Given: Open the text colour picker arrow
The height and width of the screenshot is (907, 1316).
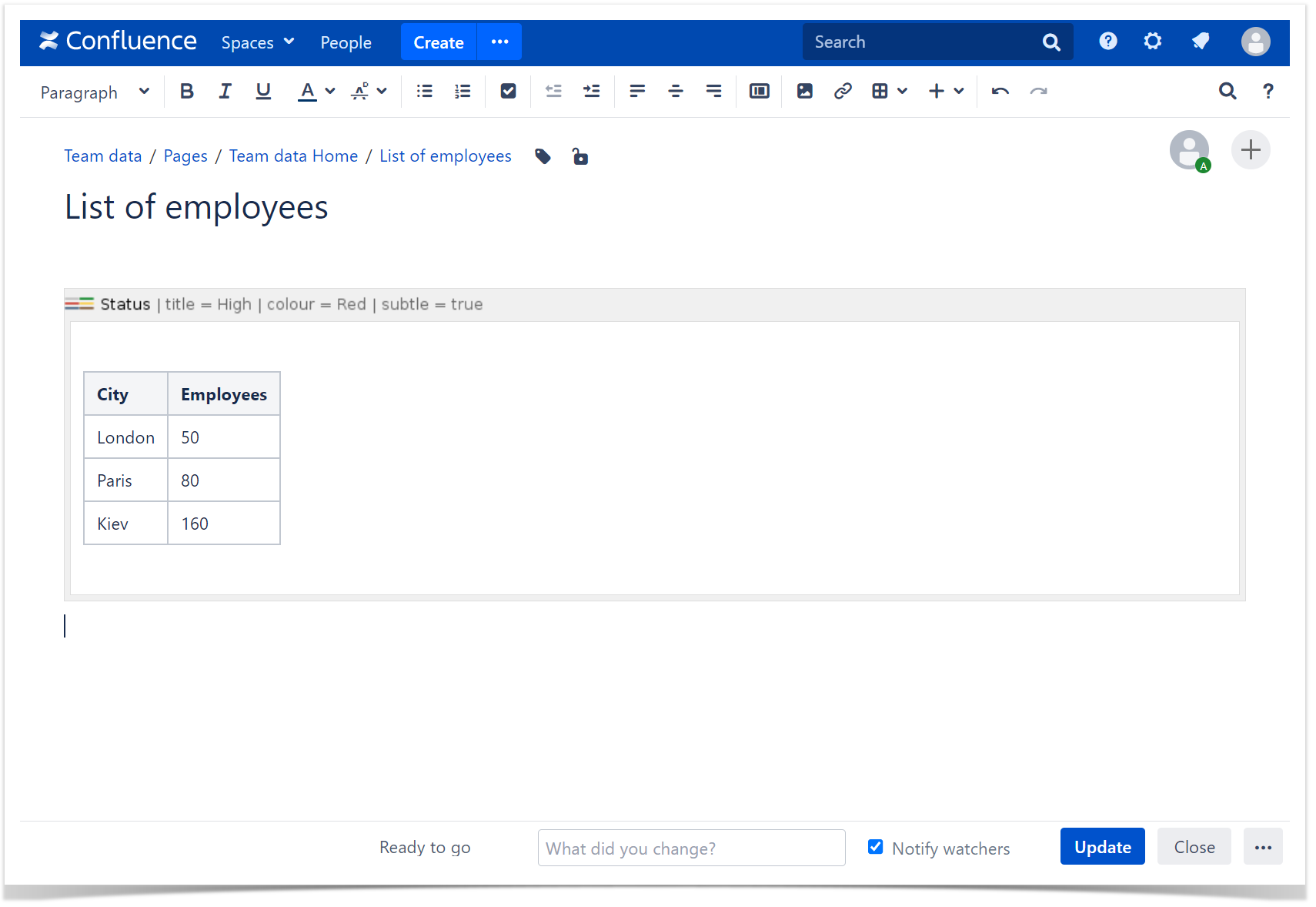Looking at the screenshot, I should coord(330,92).
